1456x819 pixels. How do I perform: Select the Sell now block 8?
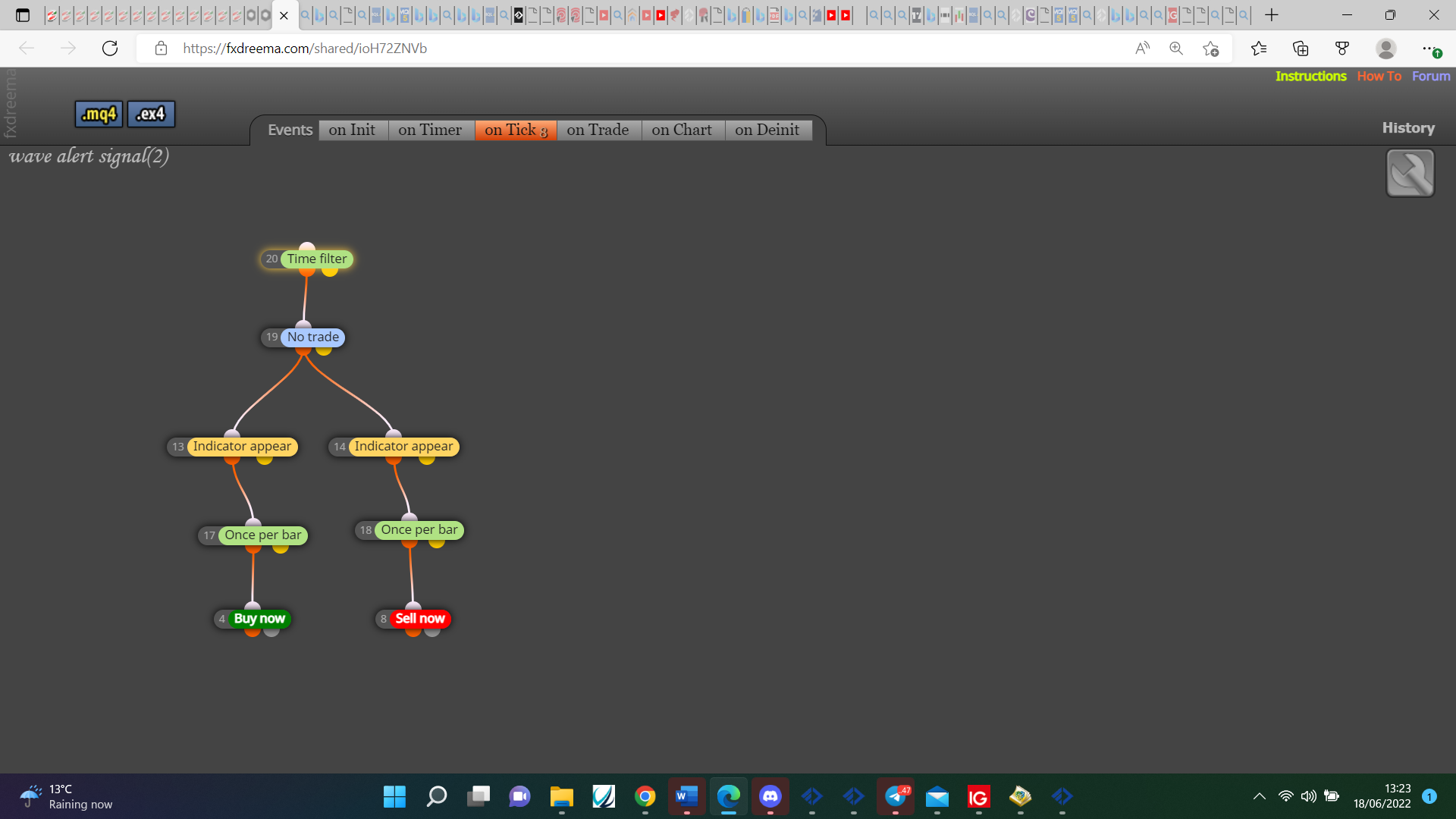pos(413,619)
